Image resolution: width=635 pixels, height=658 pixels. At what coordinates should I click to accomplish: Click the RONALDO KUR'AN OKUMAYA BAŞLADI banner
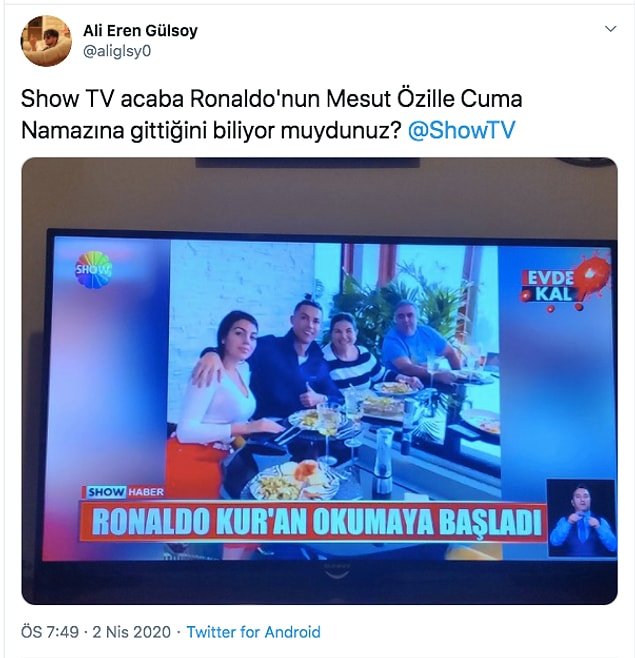pos(316,522)
